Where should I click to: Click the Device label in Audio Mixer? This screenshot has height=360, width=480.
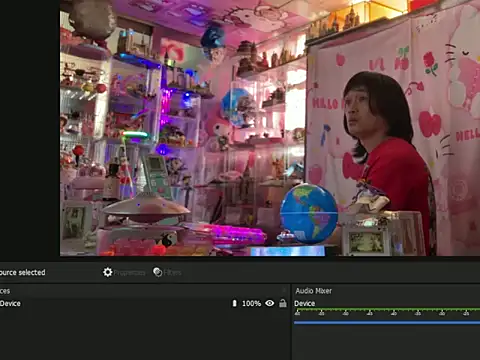tap(304, 303)
